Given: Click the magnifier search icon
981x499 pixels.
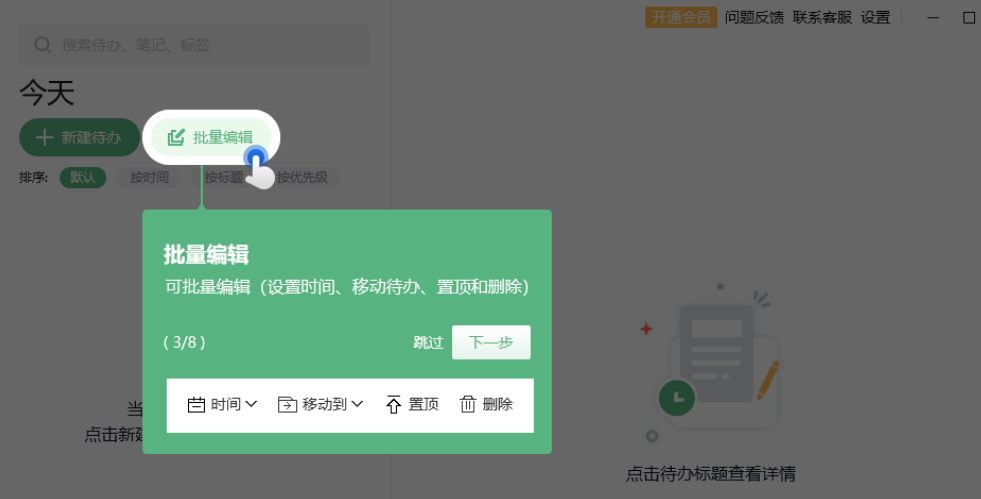Looking at the screenshot, I should 43,45.
